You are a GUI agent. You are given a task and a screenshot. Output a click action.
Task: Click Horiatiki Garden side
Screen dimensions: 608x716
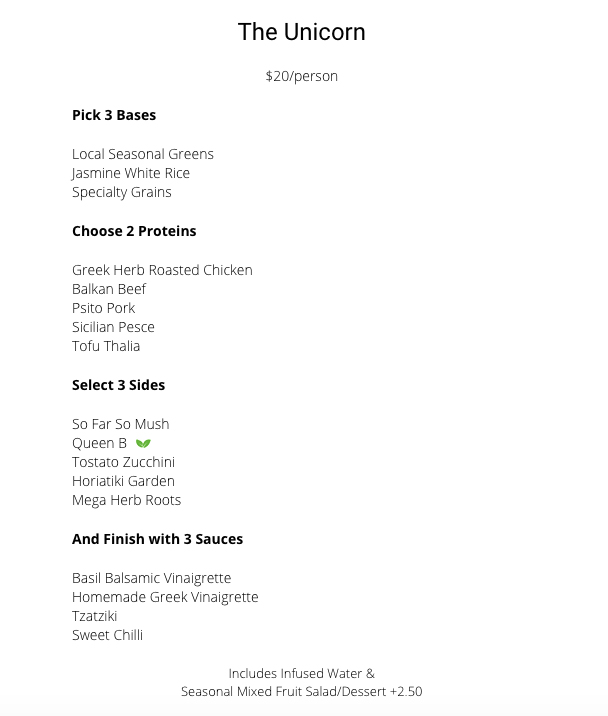(x=123, y=481)
